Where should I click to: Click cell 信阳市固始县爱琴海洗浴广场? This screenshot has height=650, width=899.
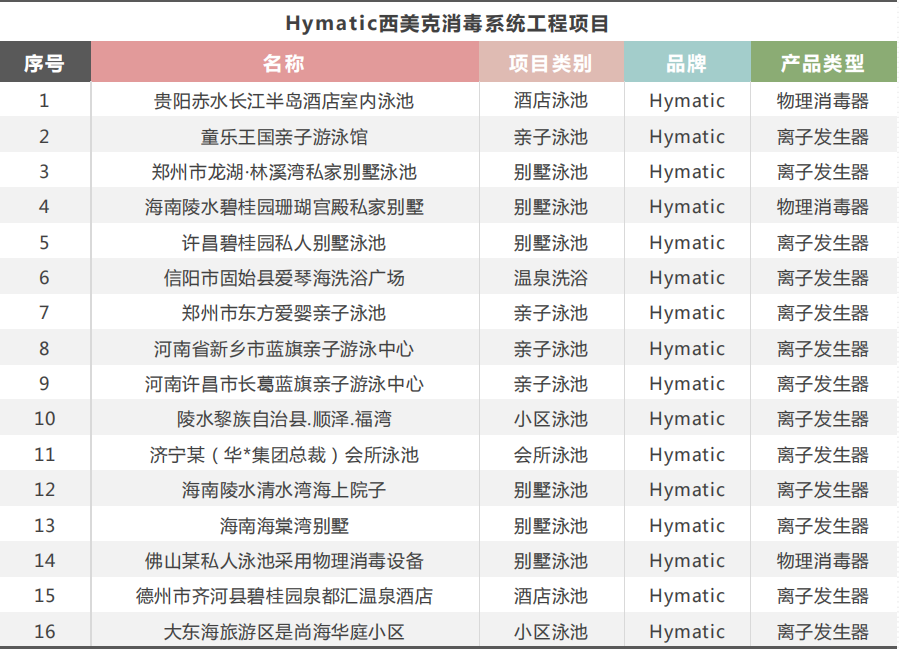(284, 278)
